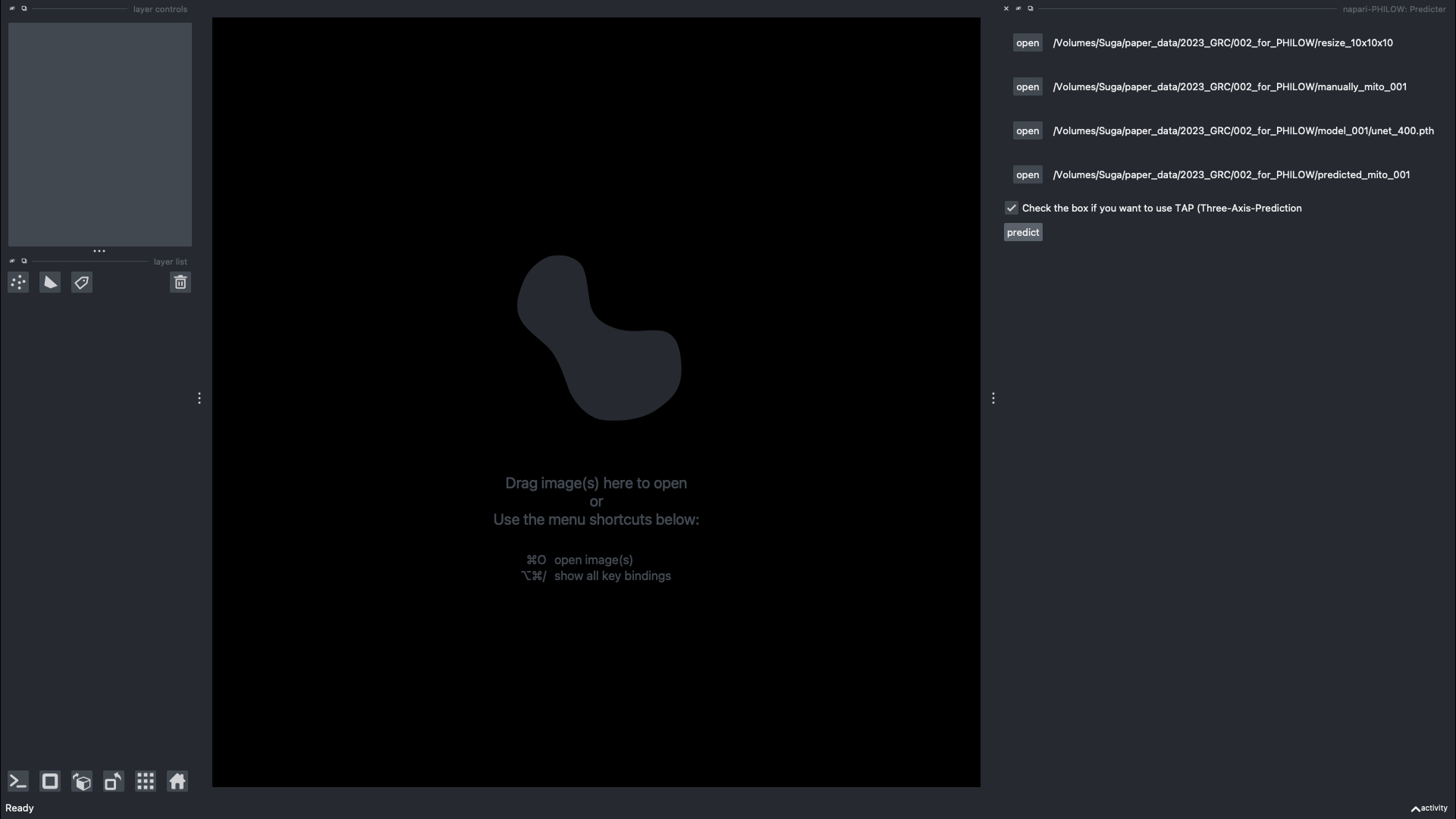Image resolution: width=1456 pixels, height=819 pixels.
Task: Create a new shapes layer
Action: [x=50, y=283]
